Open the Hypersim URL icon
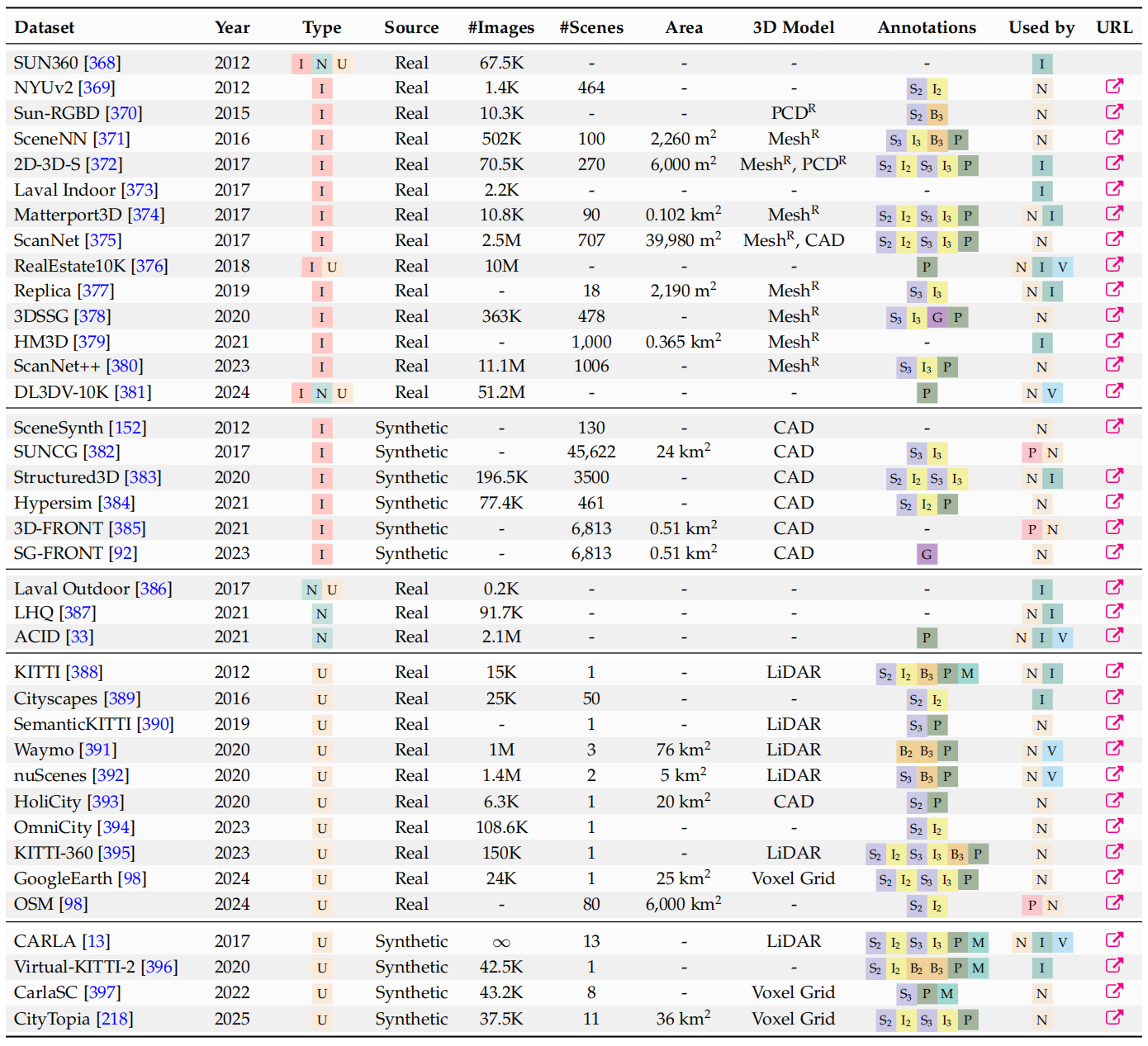Screen dimensions: 1148x1046 [x=1114, y=501]
